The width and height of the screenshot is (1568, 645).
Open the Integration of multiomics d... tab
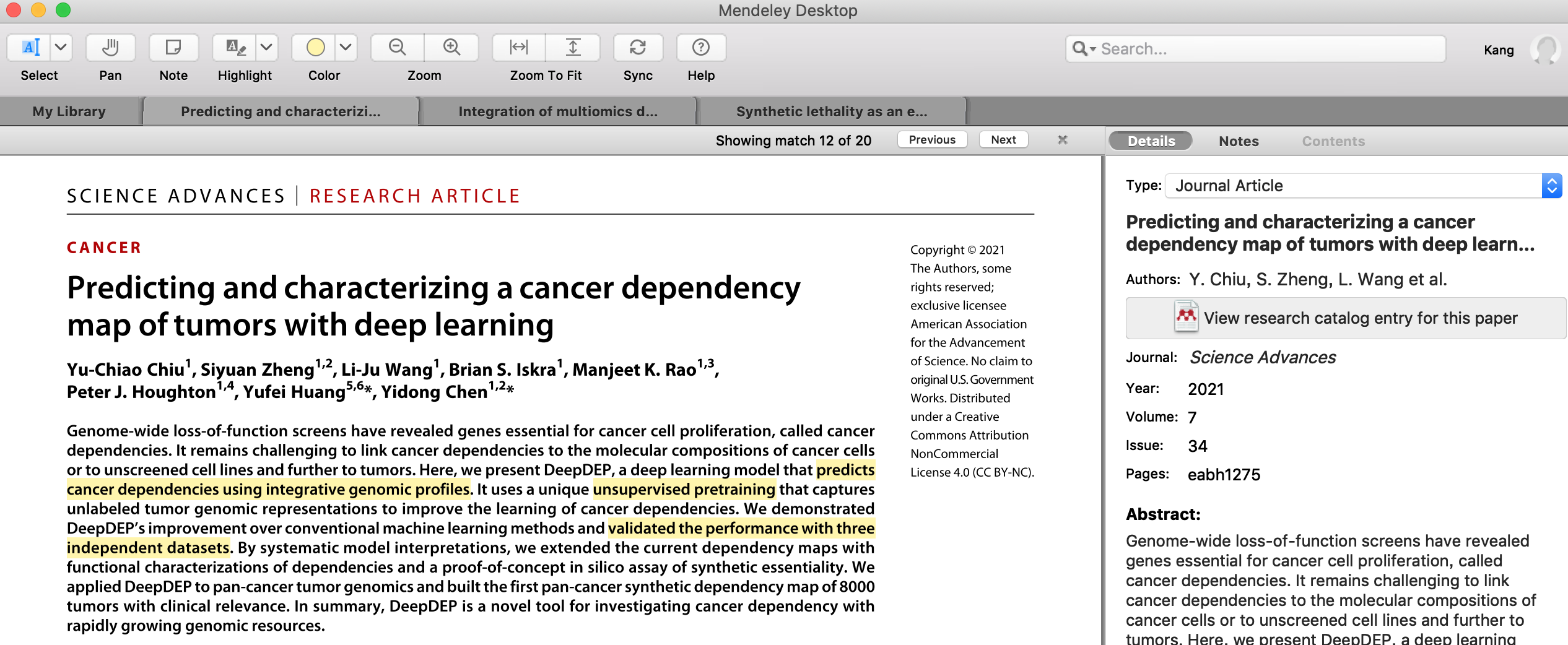click(x=558, y=111)
